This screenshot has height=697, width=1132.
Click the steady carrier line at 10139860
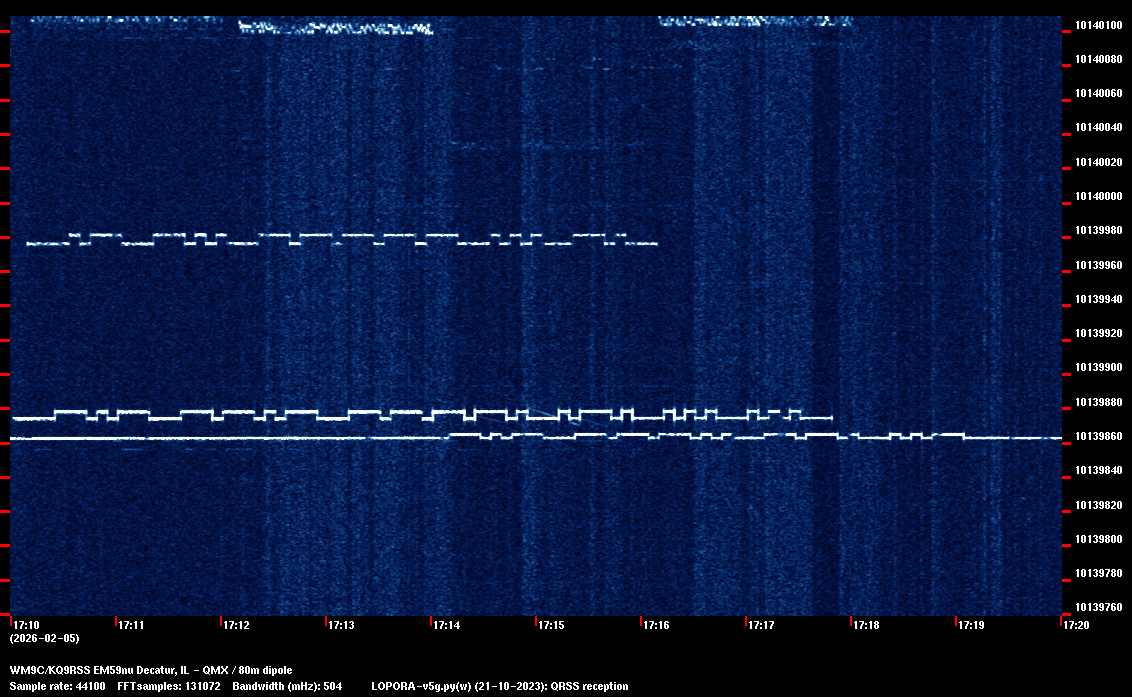[x=200, y=438]
